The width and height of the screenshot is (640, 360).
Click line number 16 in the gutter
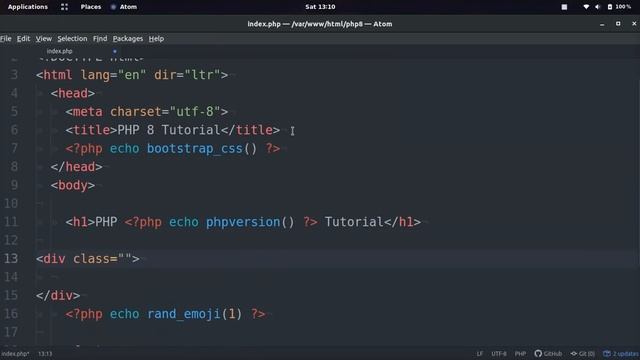pyautogui.click(x=11, y=313)
